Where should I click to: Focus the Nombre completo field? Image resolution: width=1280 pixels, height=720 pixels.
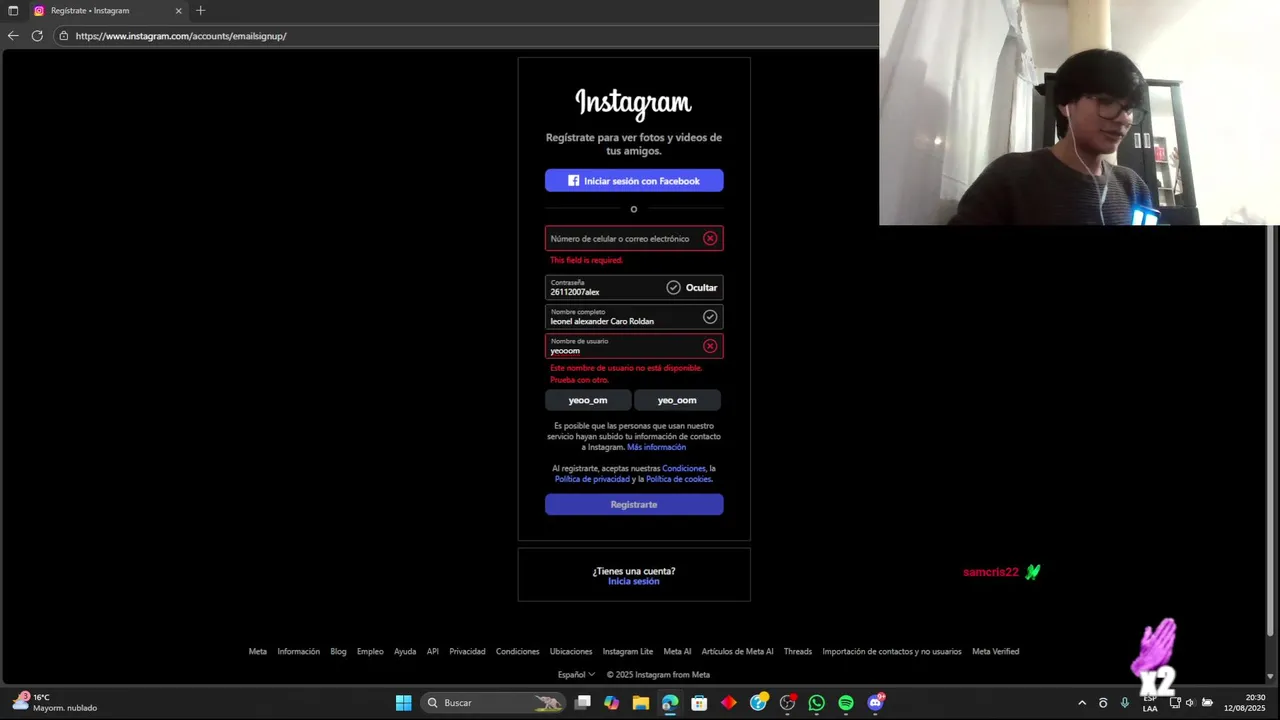click(x=634, y=317)
